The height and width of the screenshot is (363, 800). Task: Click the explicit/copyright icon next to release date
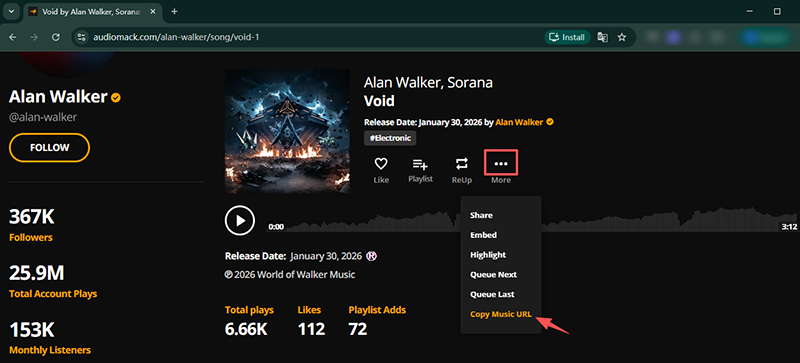click(x=372, y=256)
